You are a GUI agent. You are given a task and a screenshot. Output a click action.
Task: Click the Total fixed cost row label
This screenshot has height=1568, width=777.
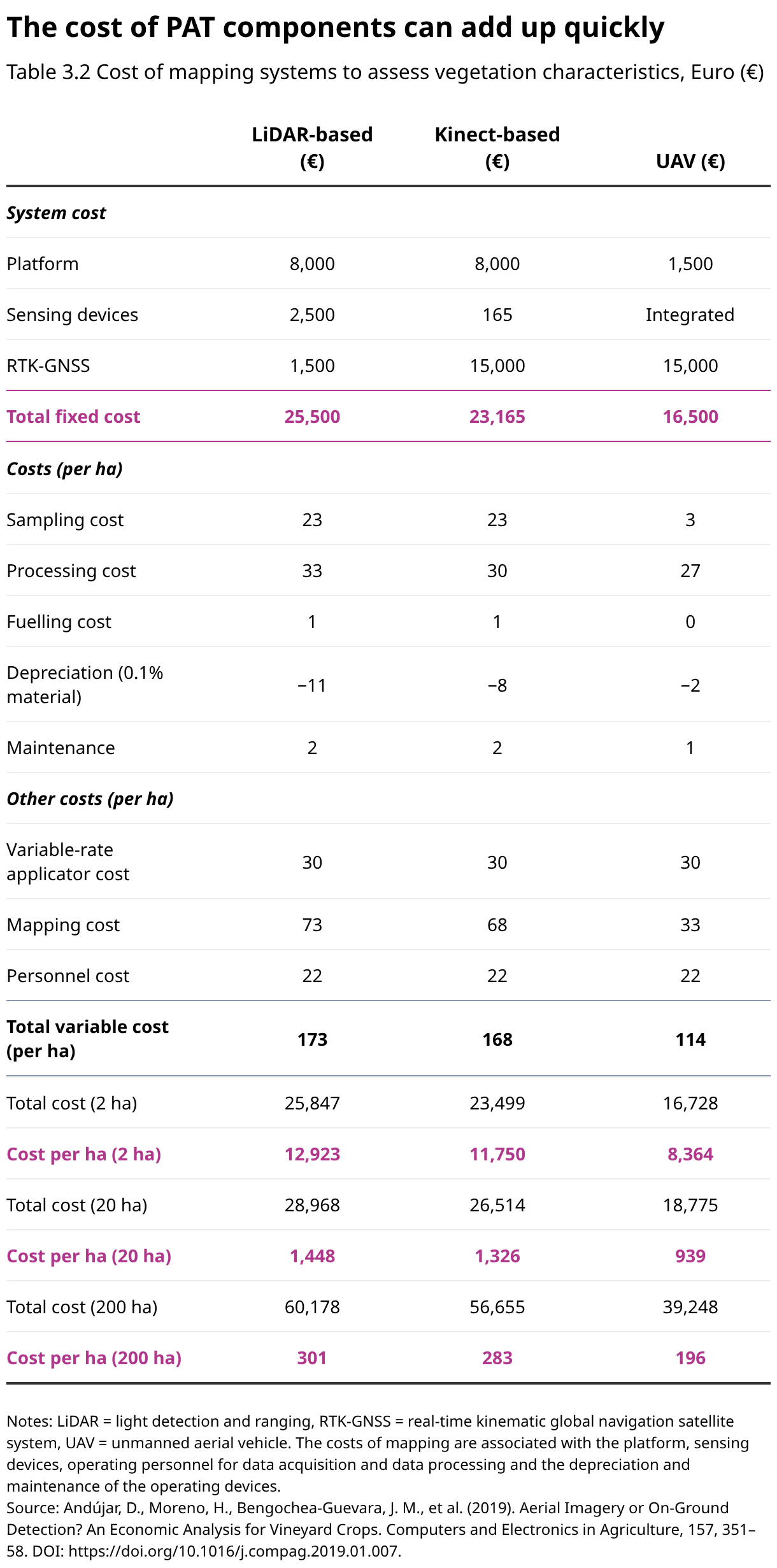click(73, 417)
